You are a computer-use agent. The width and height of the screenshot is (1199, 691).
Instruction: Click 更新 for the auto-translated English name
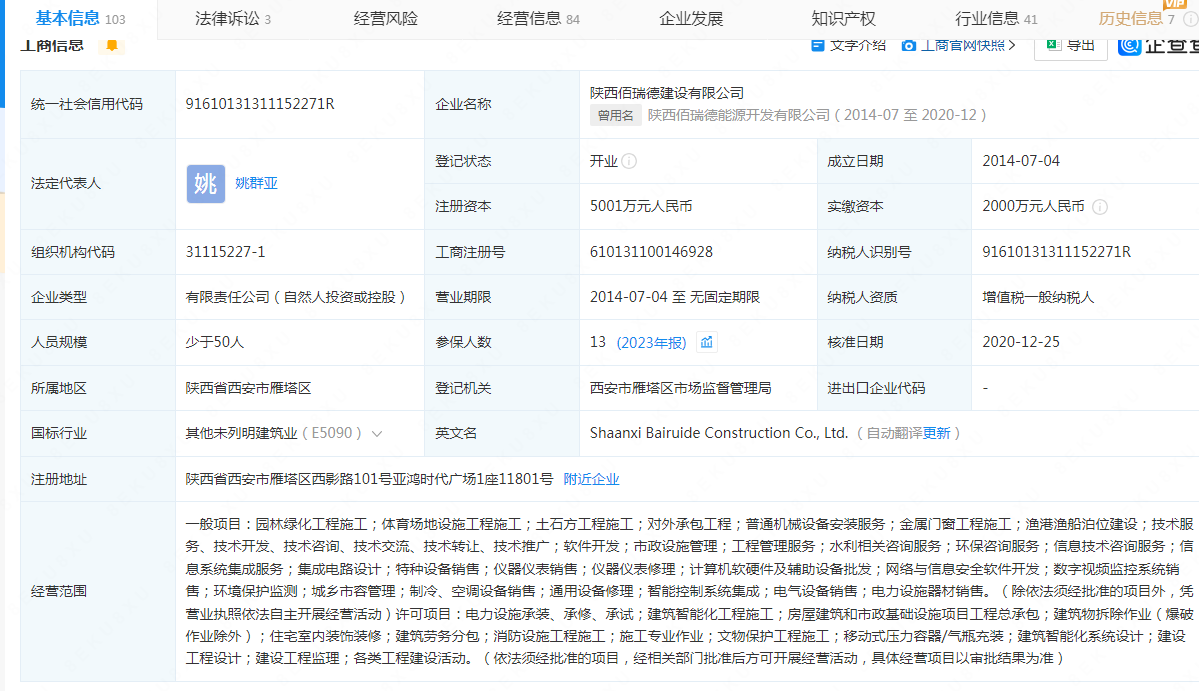pyautogui.click(x=937, y=434)
